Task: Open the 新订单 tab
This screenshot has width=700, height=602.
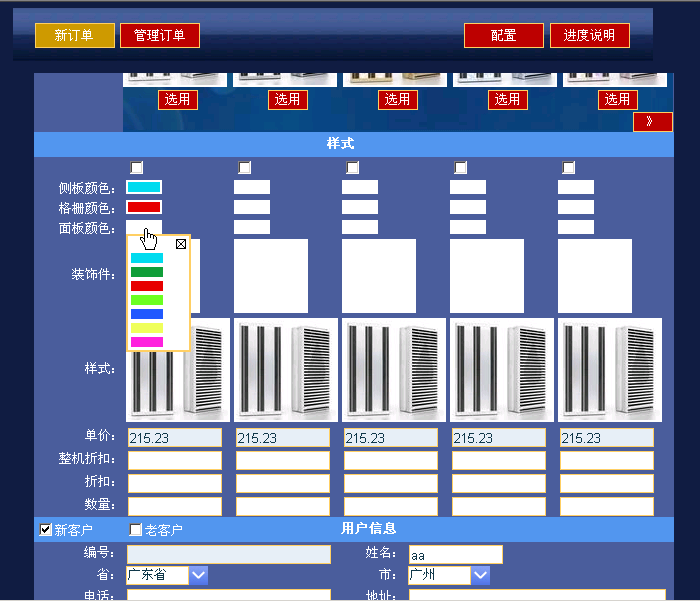Action: point(75,36)
